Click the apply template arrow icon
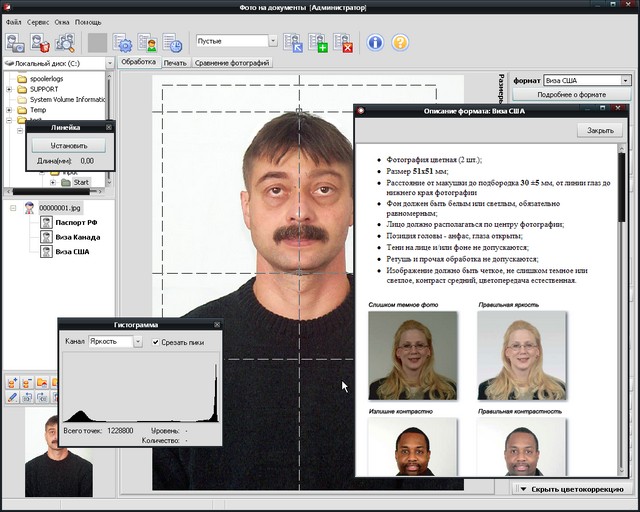 (x=293, y=43)
